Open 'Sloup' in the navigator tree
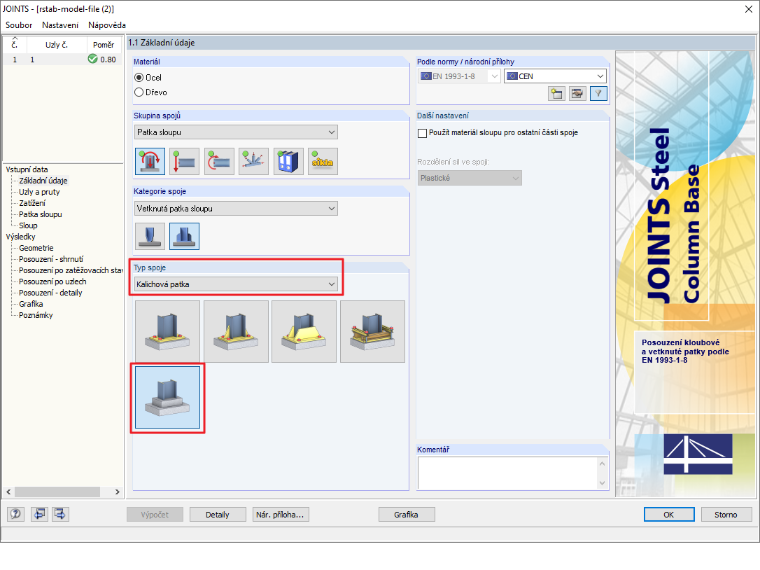 coord(28,225)
